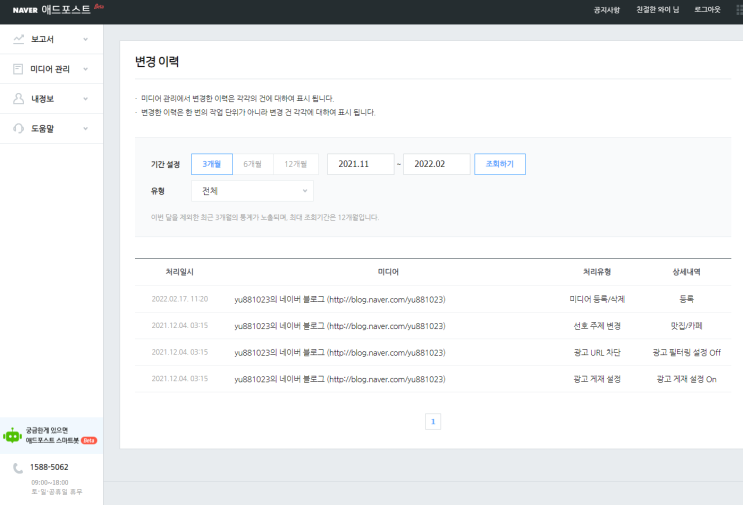Expand the 도움말 menu chevron

[x=86, y=128]
